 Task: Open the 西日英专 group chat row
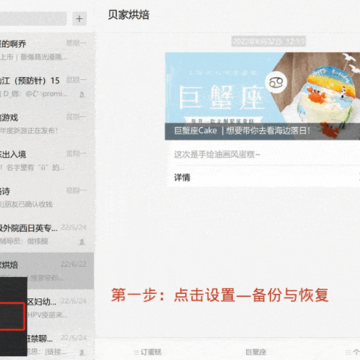point(47,234)
